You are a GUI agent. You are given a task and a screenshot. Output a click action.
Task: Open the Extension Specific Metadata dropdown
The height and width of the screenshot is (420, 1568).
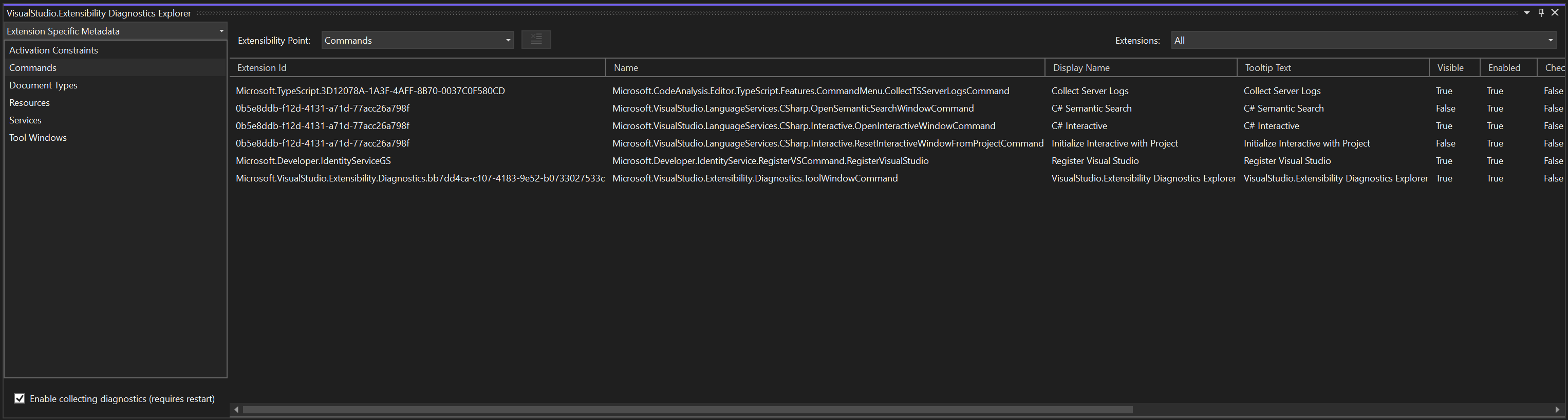(115, 31)
